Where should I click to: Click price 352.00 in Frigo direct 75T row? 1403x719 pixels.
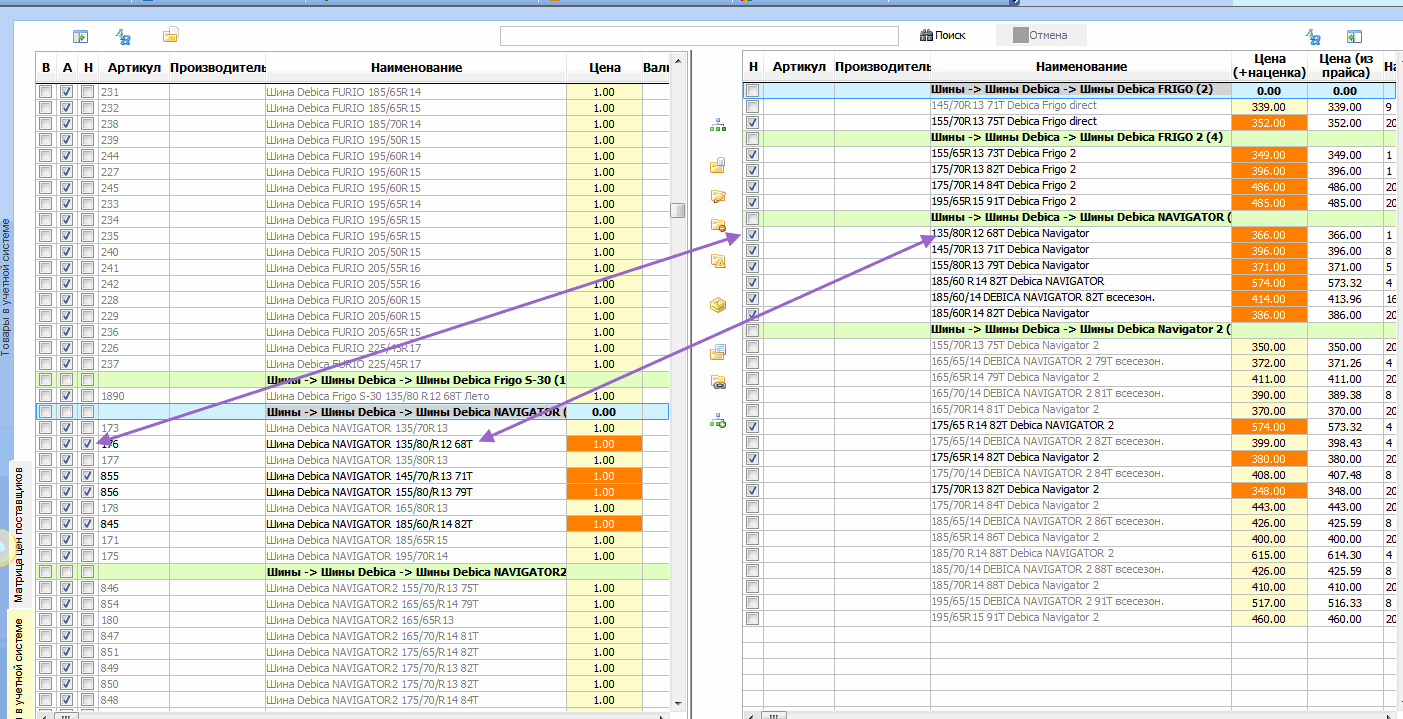(1269, 122)
